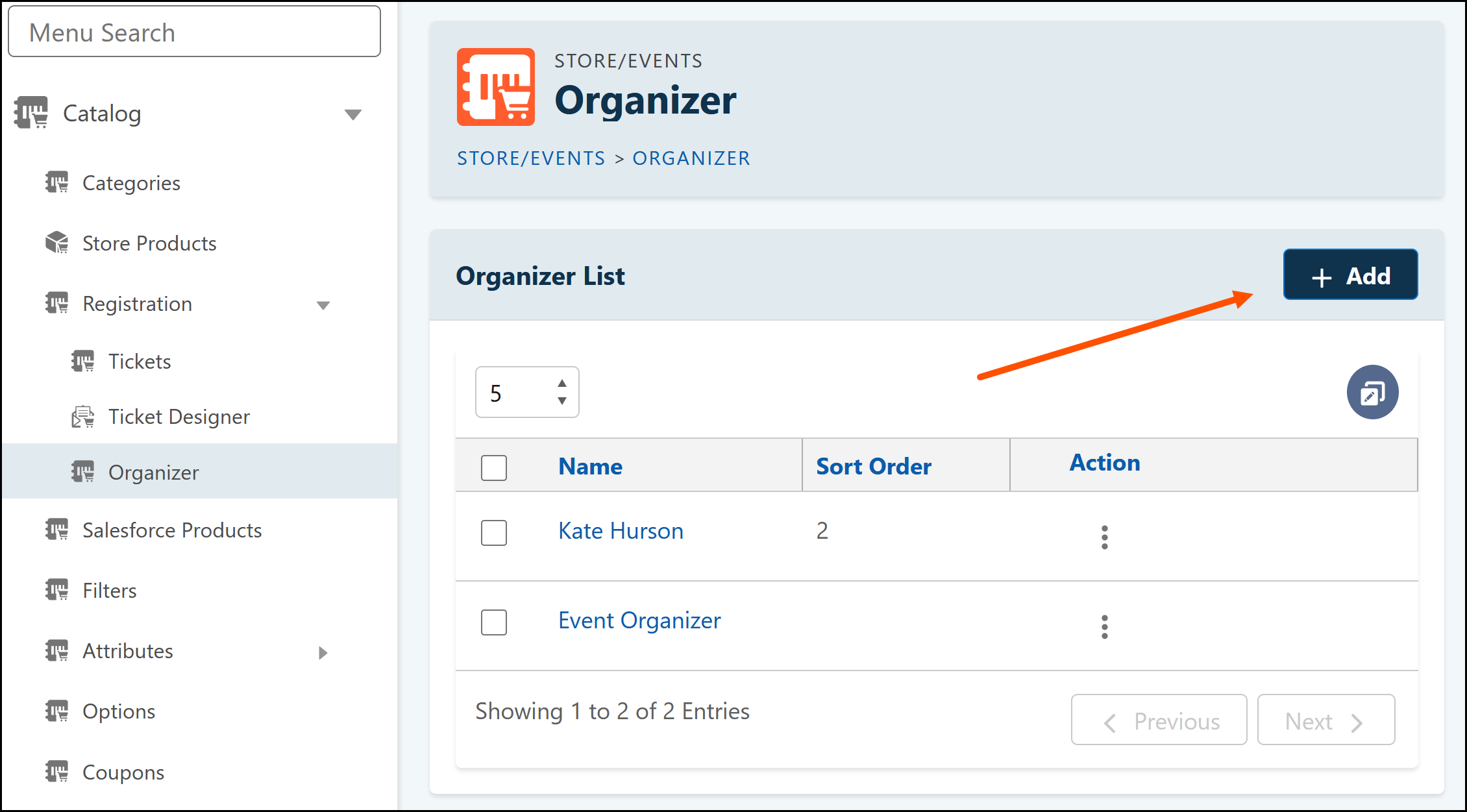Open action menu dots for Event Organizer
This screenshot has width=1467, height=812.
[x=1104, y=626]
